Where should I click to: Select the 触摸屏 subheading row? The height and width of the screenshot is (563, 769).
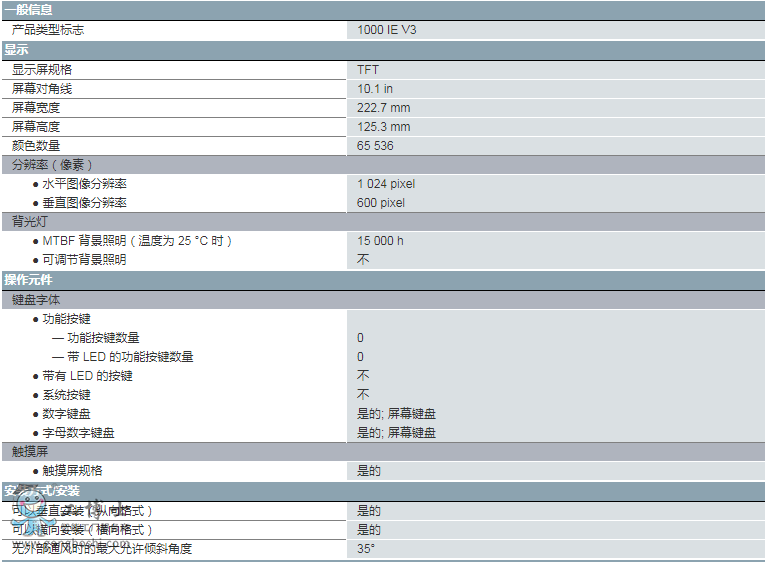(30, 452)
